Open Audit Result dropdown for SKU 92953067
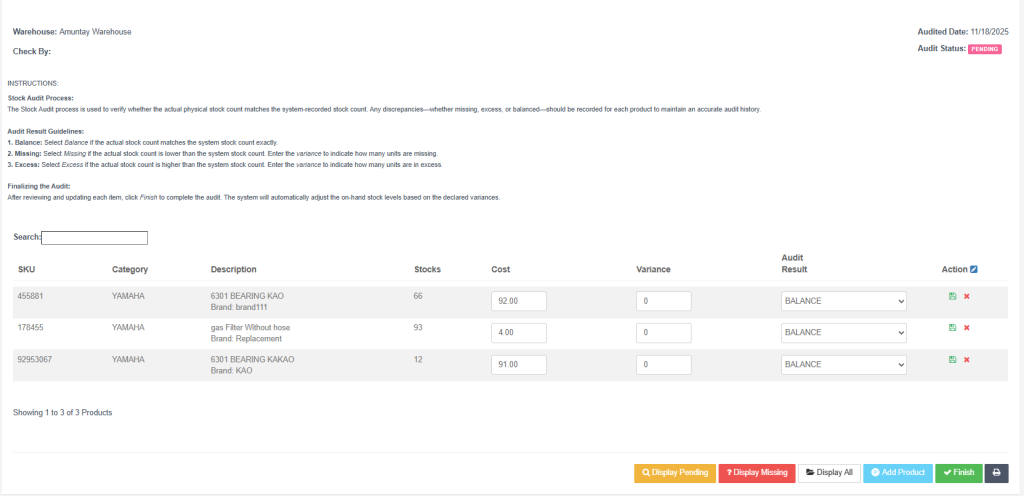The width and height of the screenshot is (1024, 496). click(x=843, y=365)
